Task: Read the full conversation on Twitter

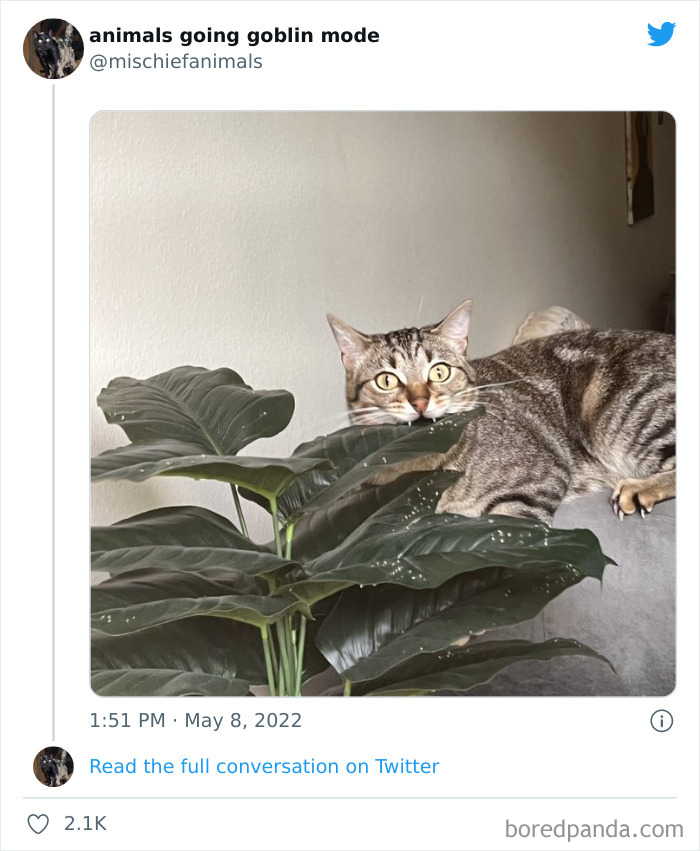Action: [x=264, y=766]
